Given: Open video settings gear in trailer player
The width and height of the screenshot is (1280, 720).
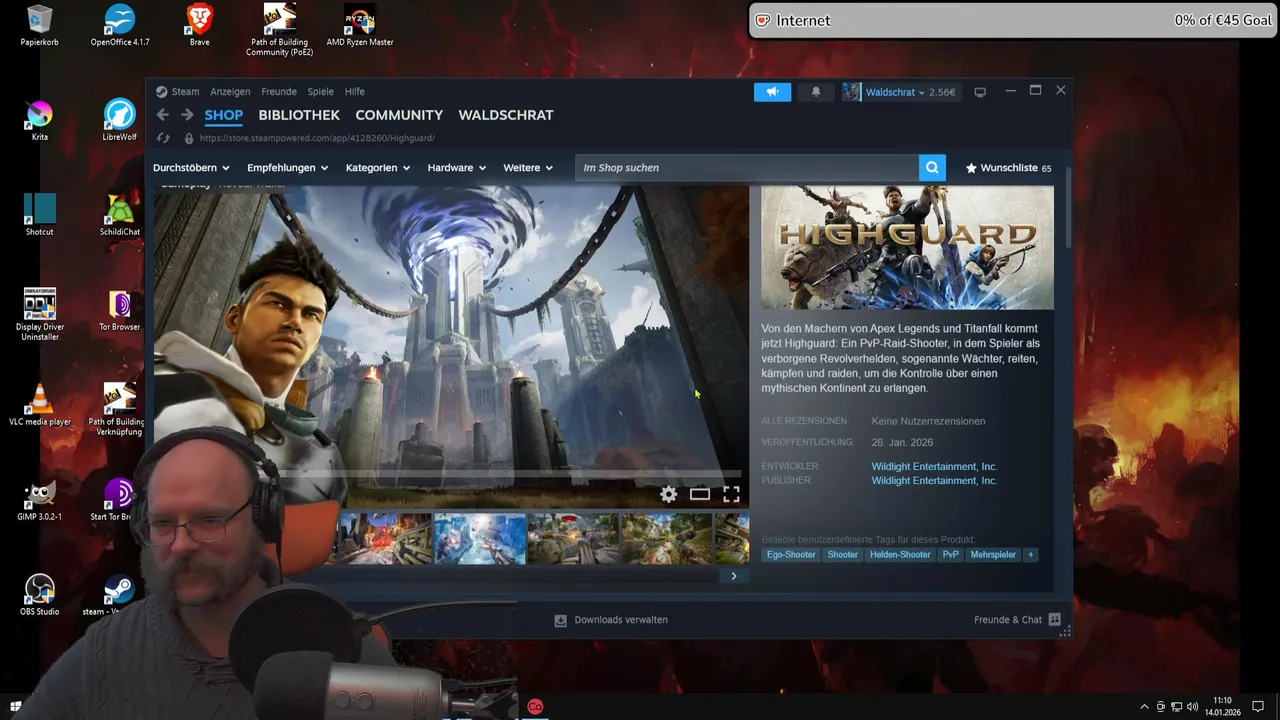Looking at the screenshot, I should [x=669, y=494].
